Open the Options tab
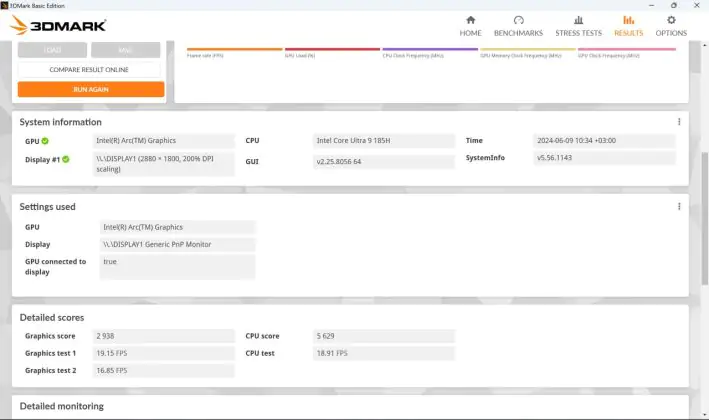 click(671, 26)
